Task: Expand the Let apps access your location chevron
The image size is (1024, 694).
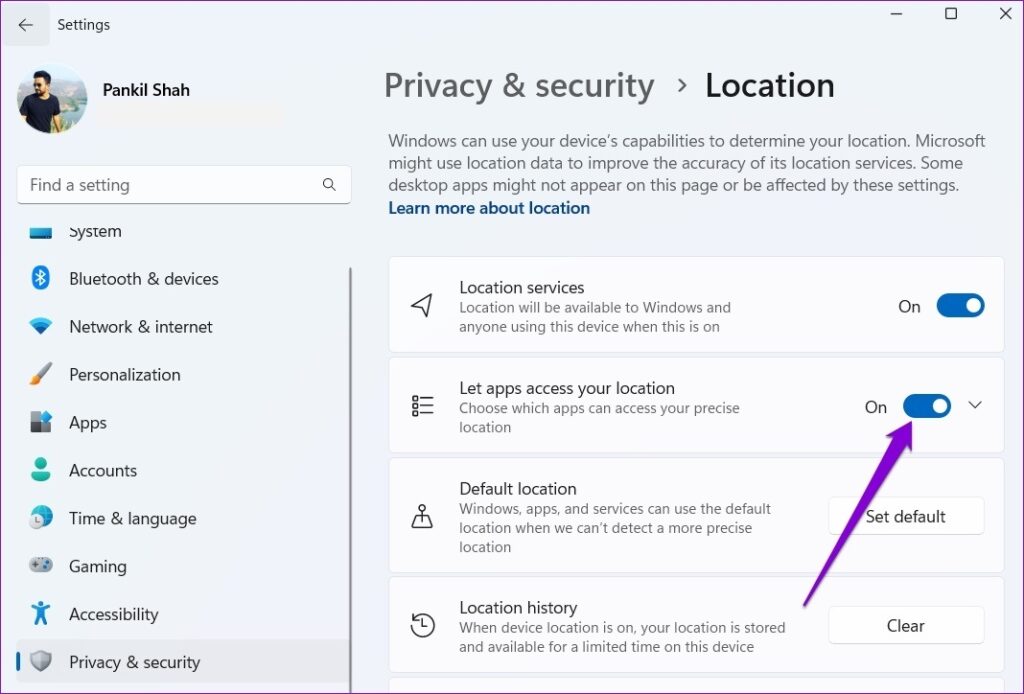Action: point(975,405)
